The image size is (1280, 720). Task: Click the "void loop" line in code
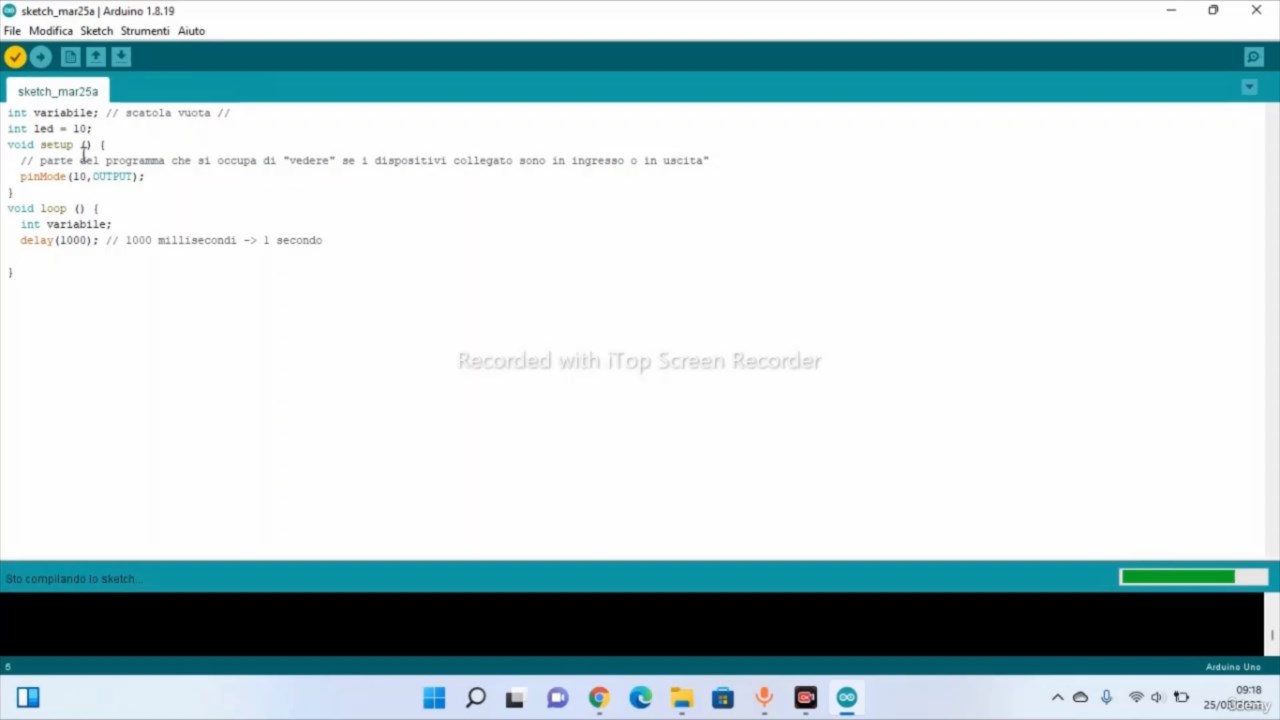53,209
